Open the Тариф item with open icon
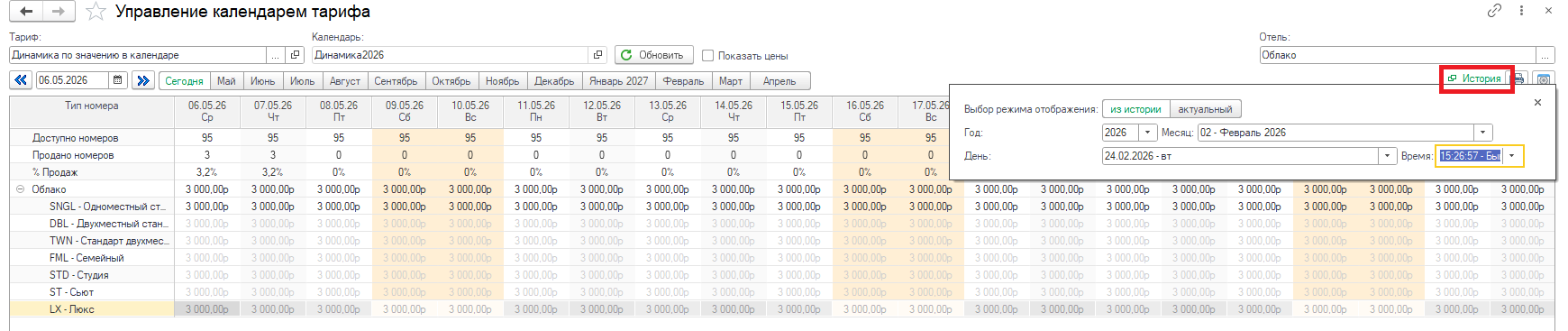The width and height of the screenshot is (1568, 331). [x=295, y=55]
